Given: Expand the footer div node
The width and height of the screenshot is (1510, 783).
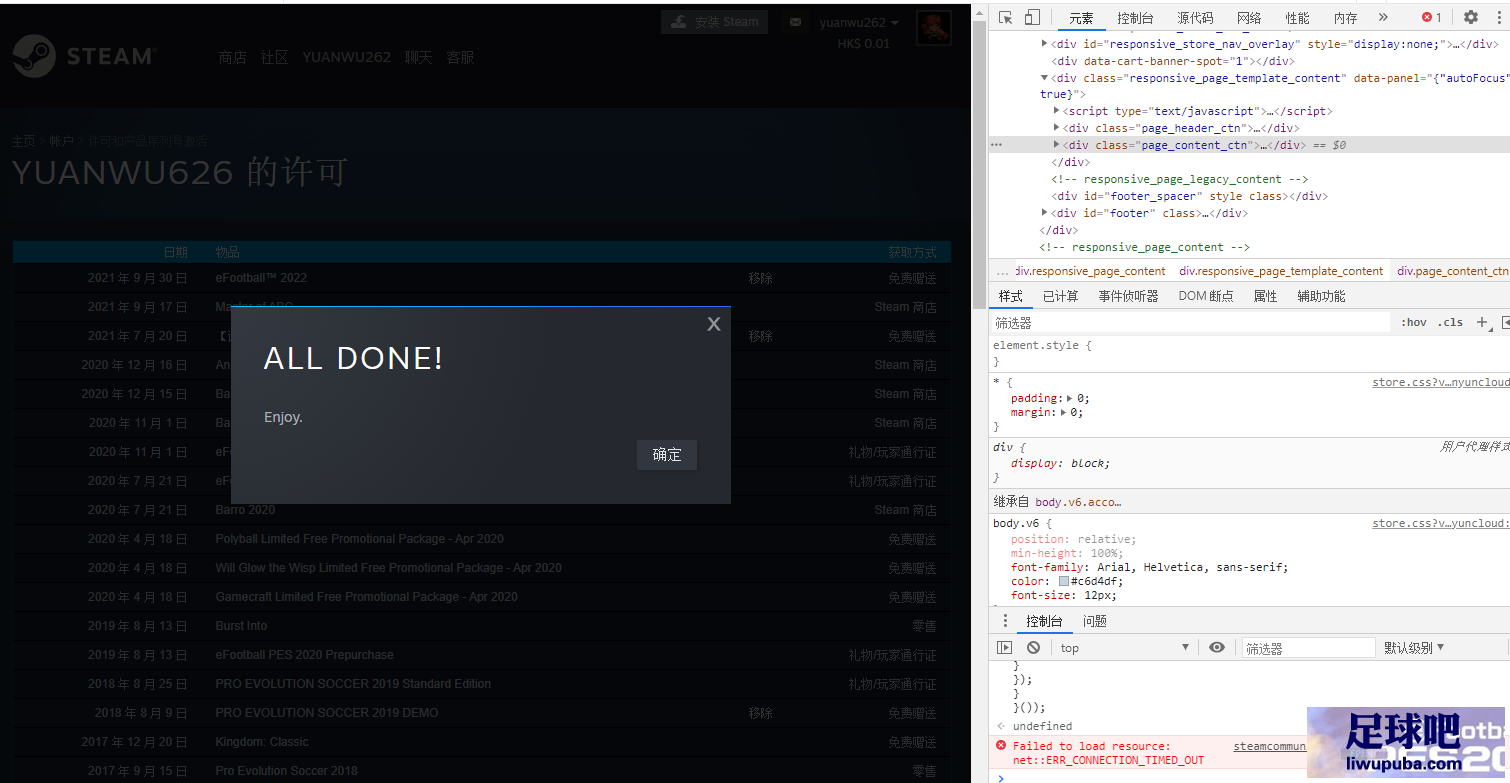Looking at the screenshot, I should [1044, 213].
